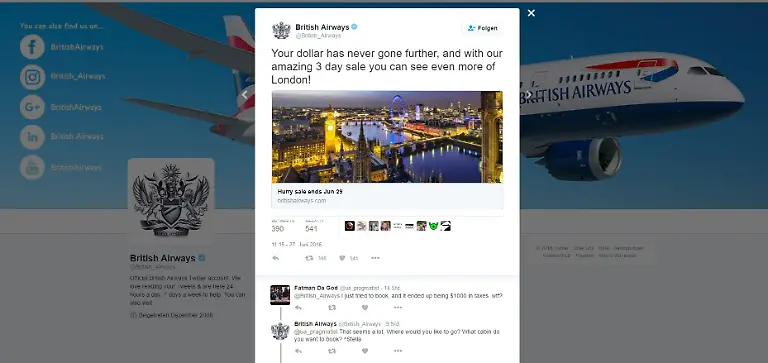Open britishairways.com link card
Viewport: 768px width, 363px height.
387,196
